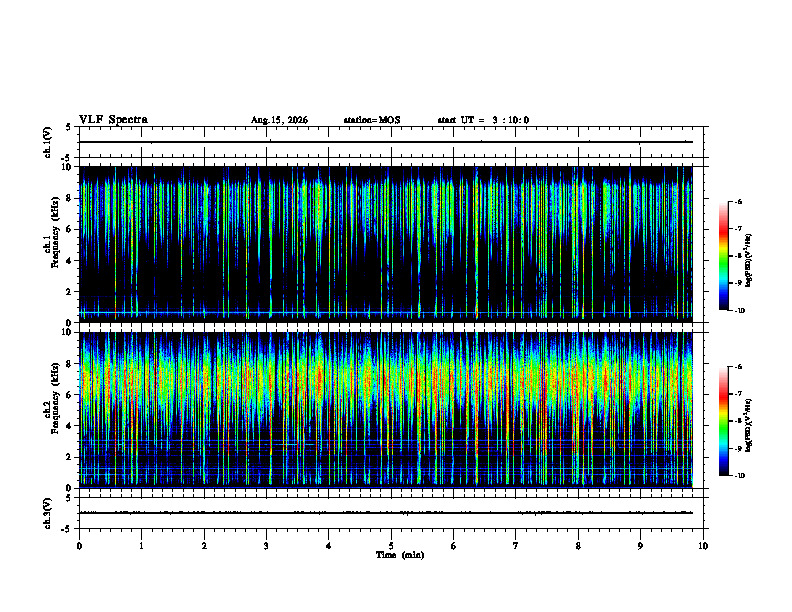The width and height of the screenshot is (792, 612).
Task: Click the ch.2 spectrogram color scale bar
Action: tap(723, 421)
